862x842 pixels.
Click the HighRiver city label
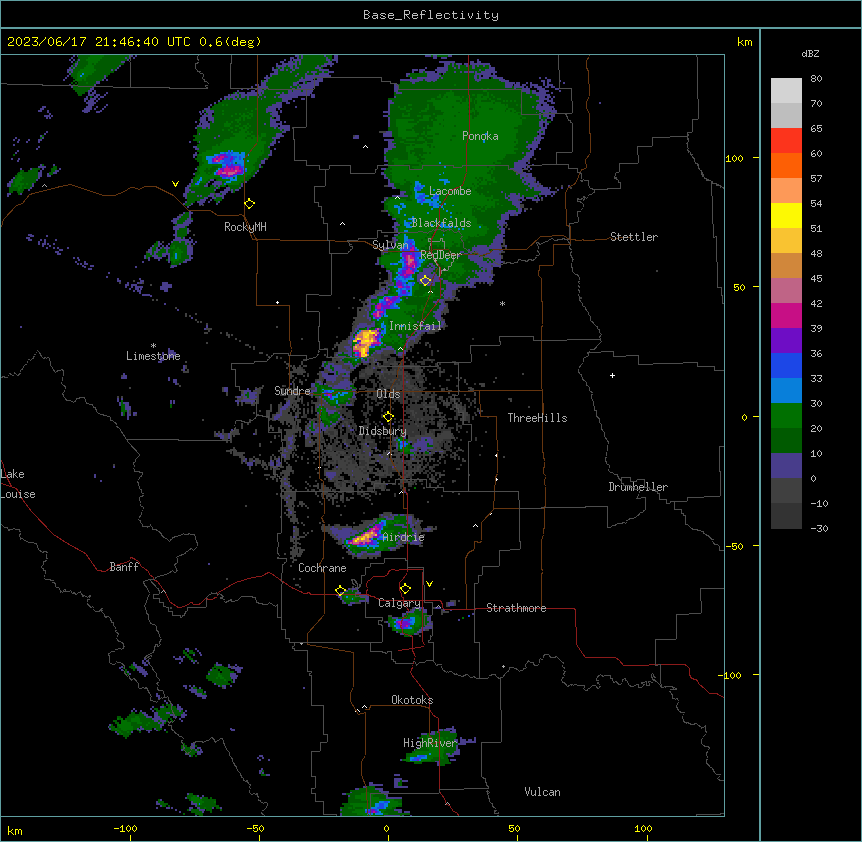pos(430,743)
